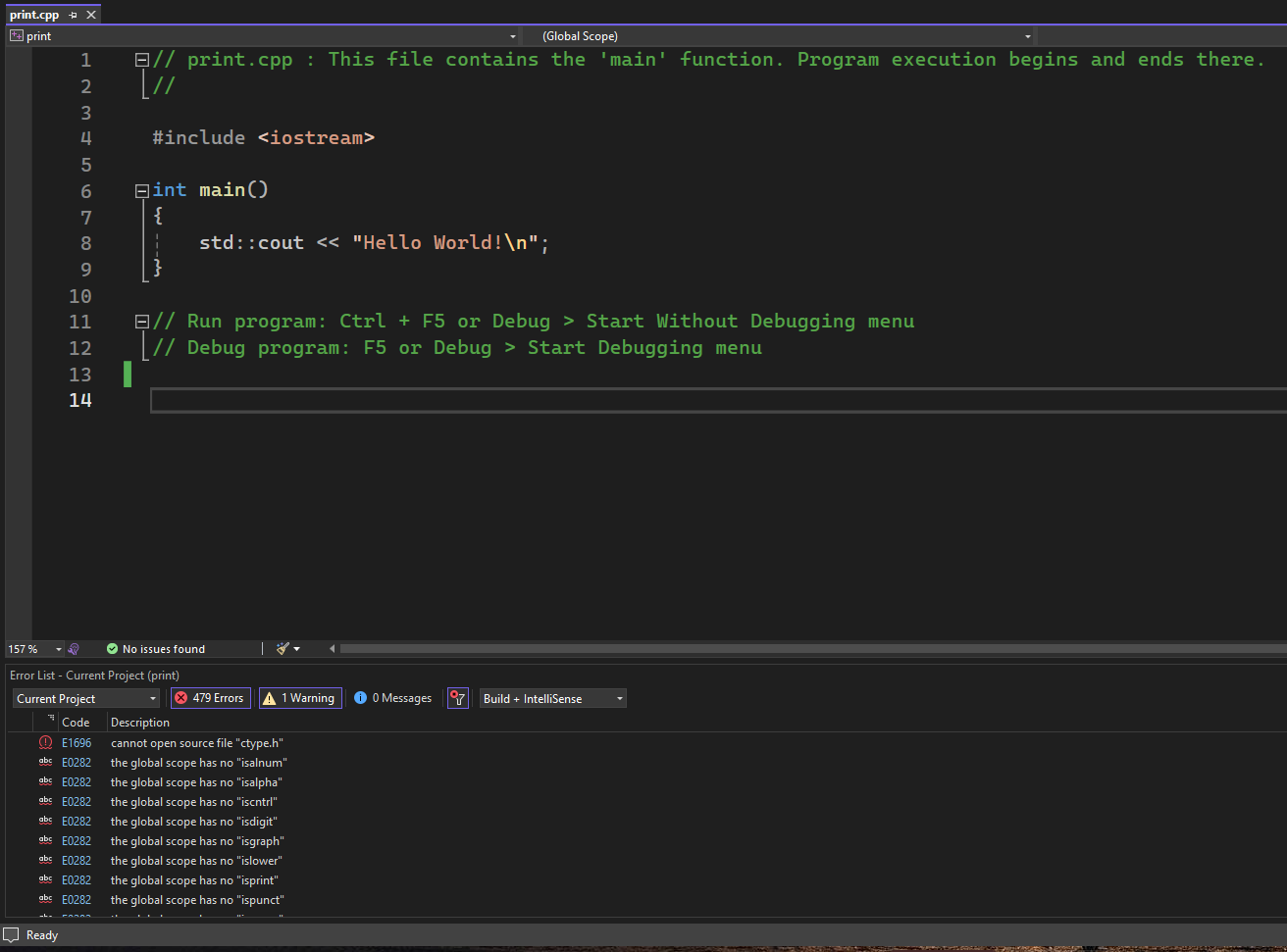Select the "isgraph" error row
This screenshot has height=952, width=1287.
click(646, 841)
